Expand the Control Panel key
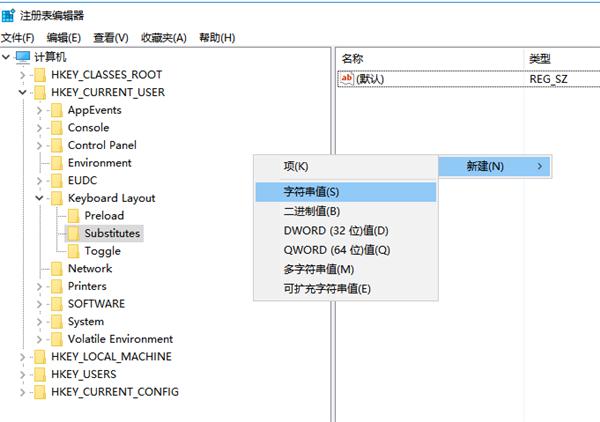 39,145
